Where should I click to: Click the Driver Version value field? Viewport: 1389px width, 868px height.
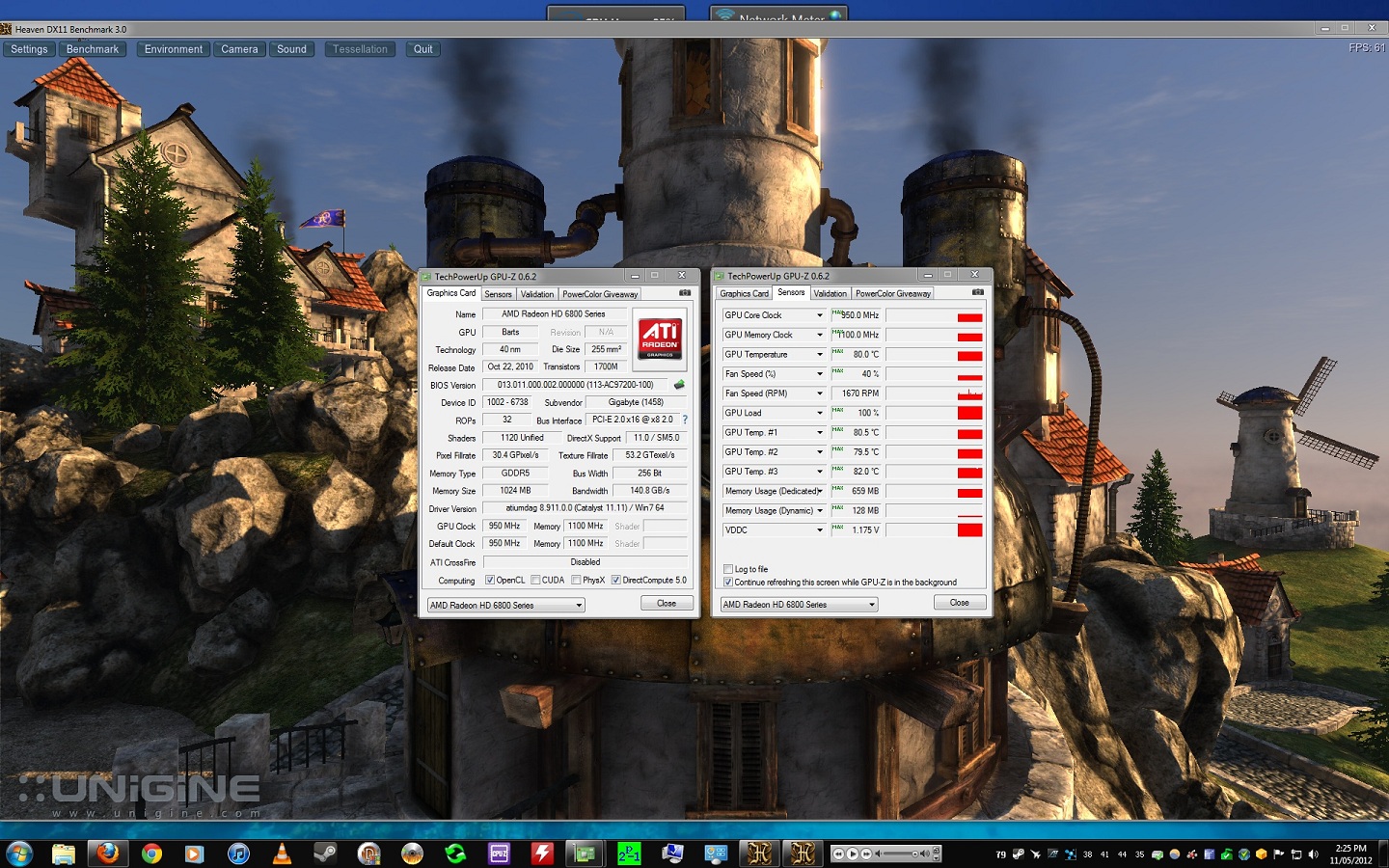coord(585,508)
